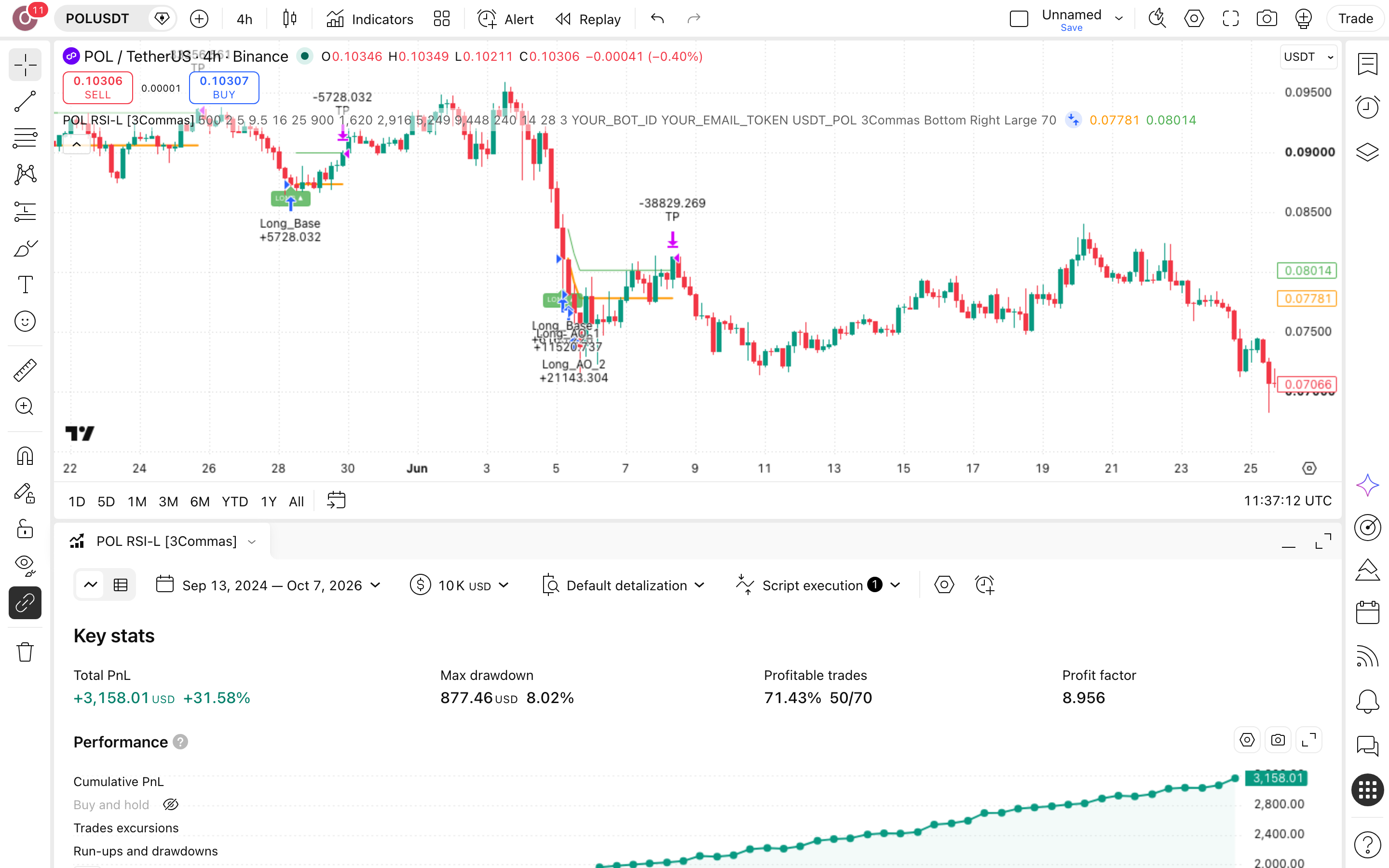Expand the USDT currency dropdown
Screen dimensions: 1389x868
pyautogui.click(x=1308, y=57)
